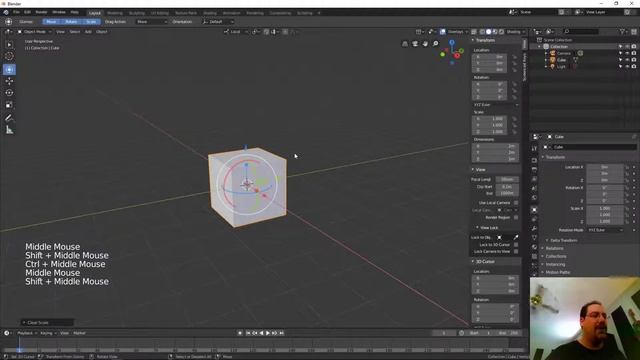
Task: Click the pan hand viewport icon
Action: point(425,44)
